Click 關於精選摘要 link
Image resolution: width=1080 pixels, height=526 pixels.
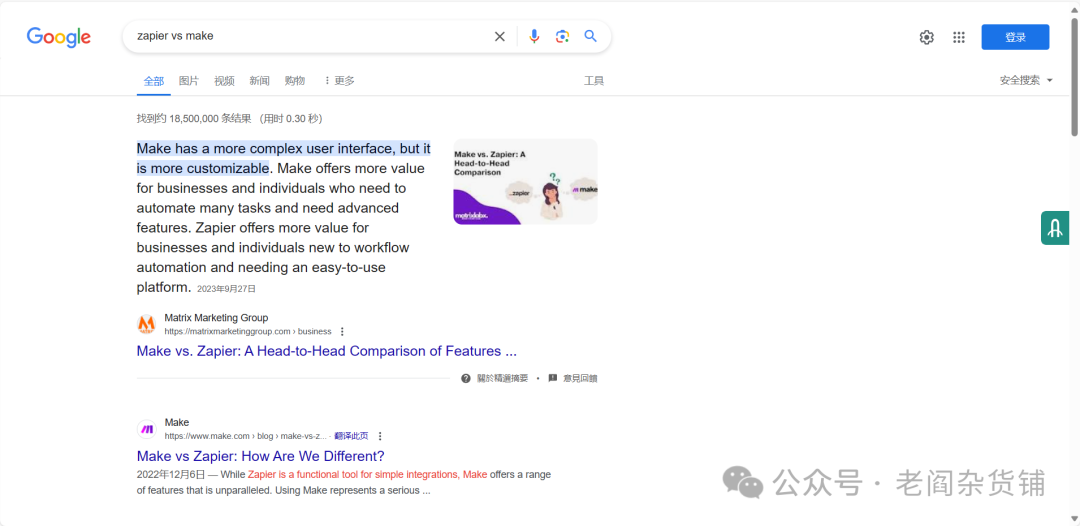tap(503, 378)
